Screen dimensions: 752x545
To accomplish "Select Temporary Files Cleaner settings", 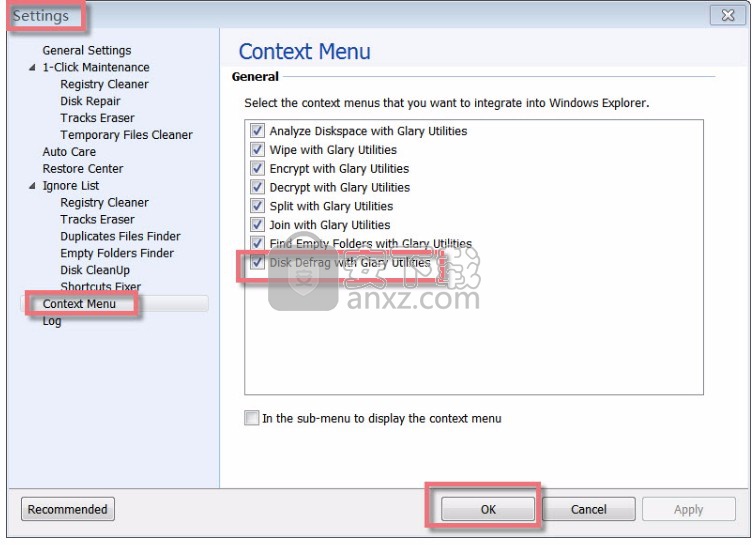I will (127, 135).
